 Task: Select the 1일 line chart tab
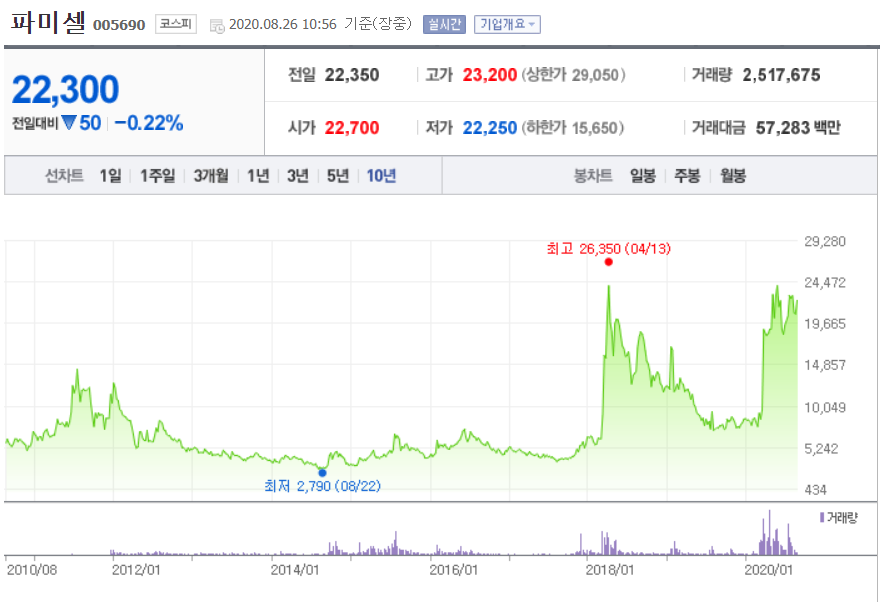pos(111,176)
